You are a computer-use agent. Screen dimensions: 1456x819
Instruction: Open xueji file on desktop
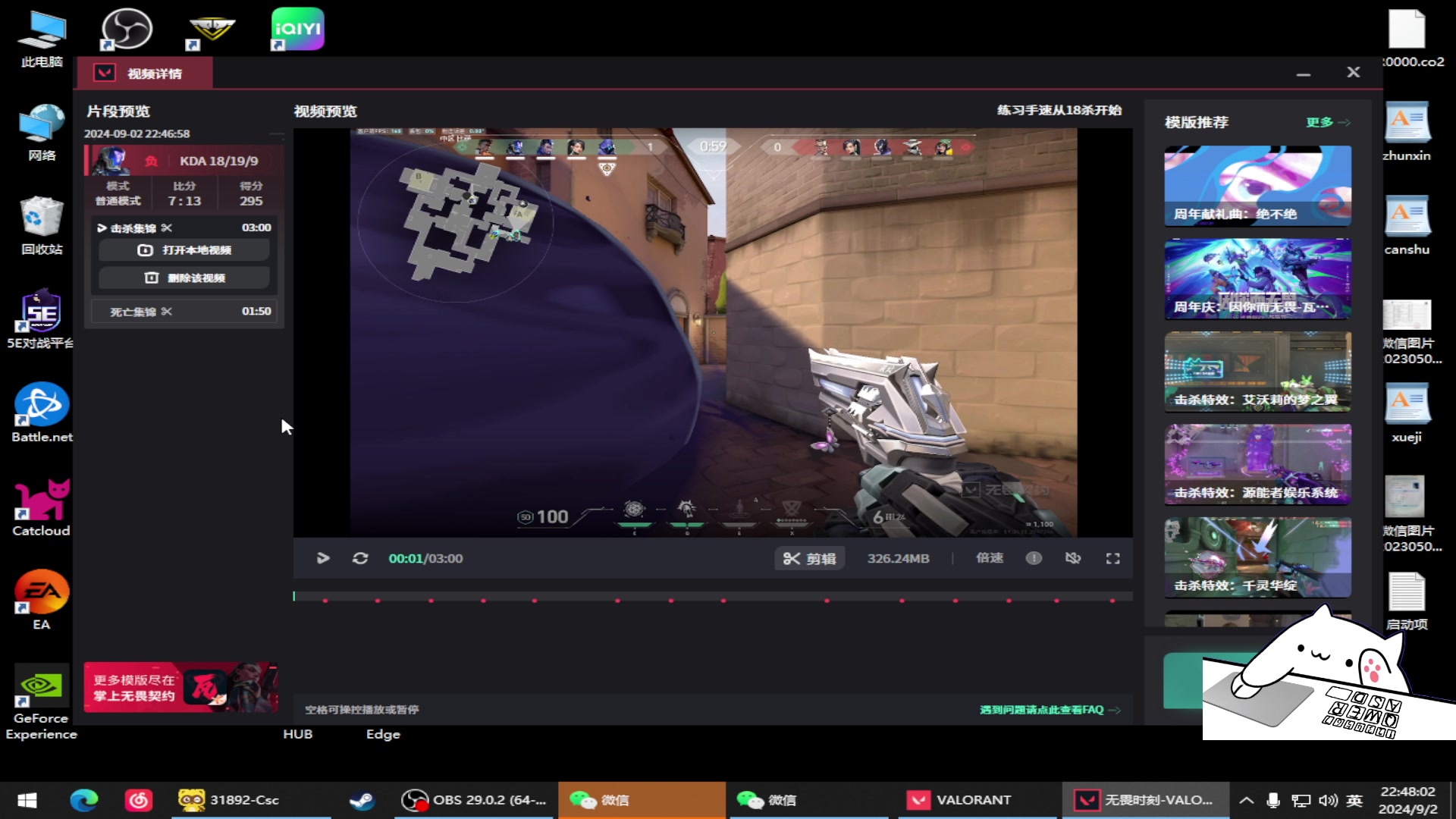(x=1407, y=413)
